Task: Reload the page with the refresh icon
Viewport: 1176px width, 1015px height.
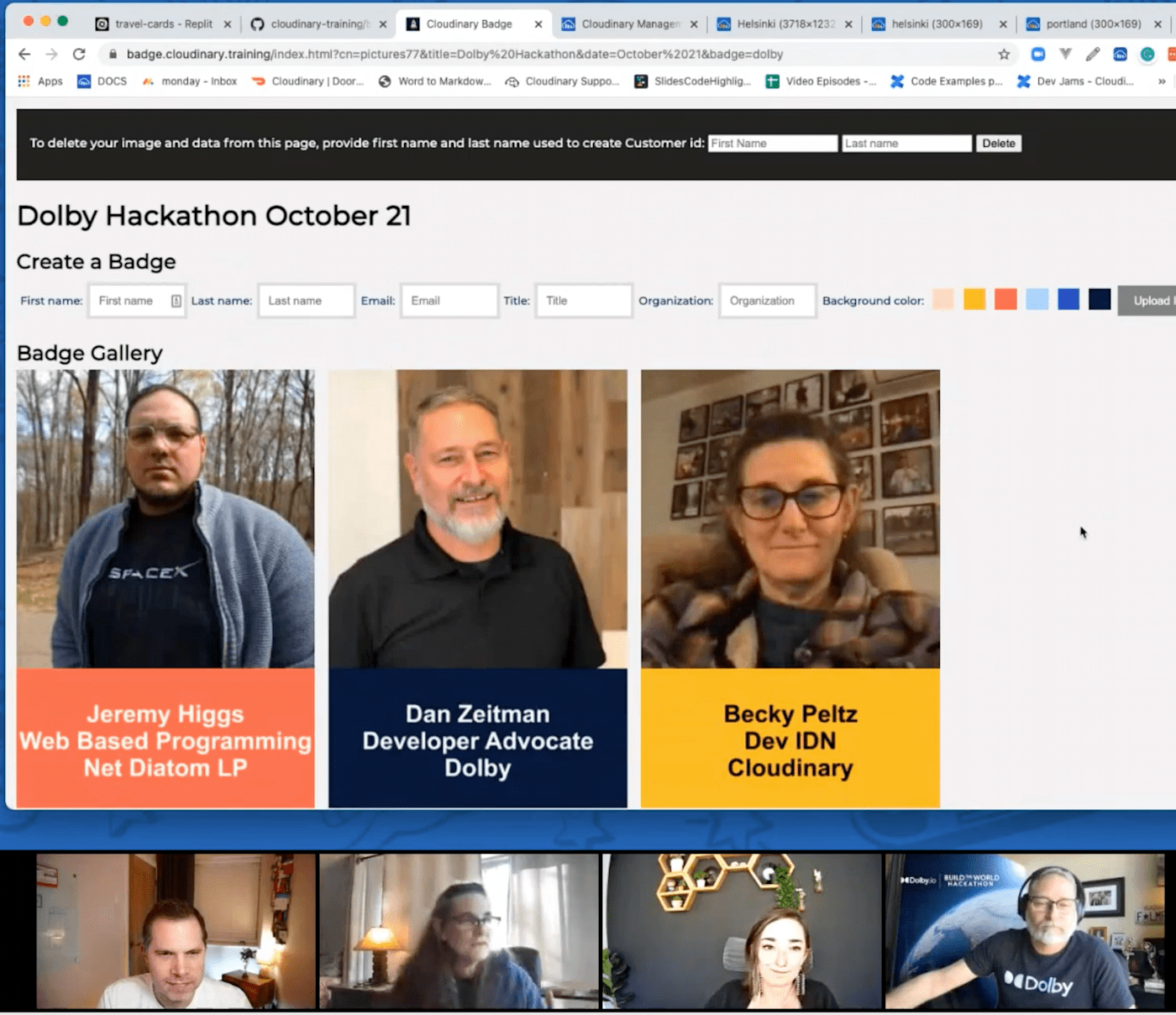Action: [79, 54]
